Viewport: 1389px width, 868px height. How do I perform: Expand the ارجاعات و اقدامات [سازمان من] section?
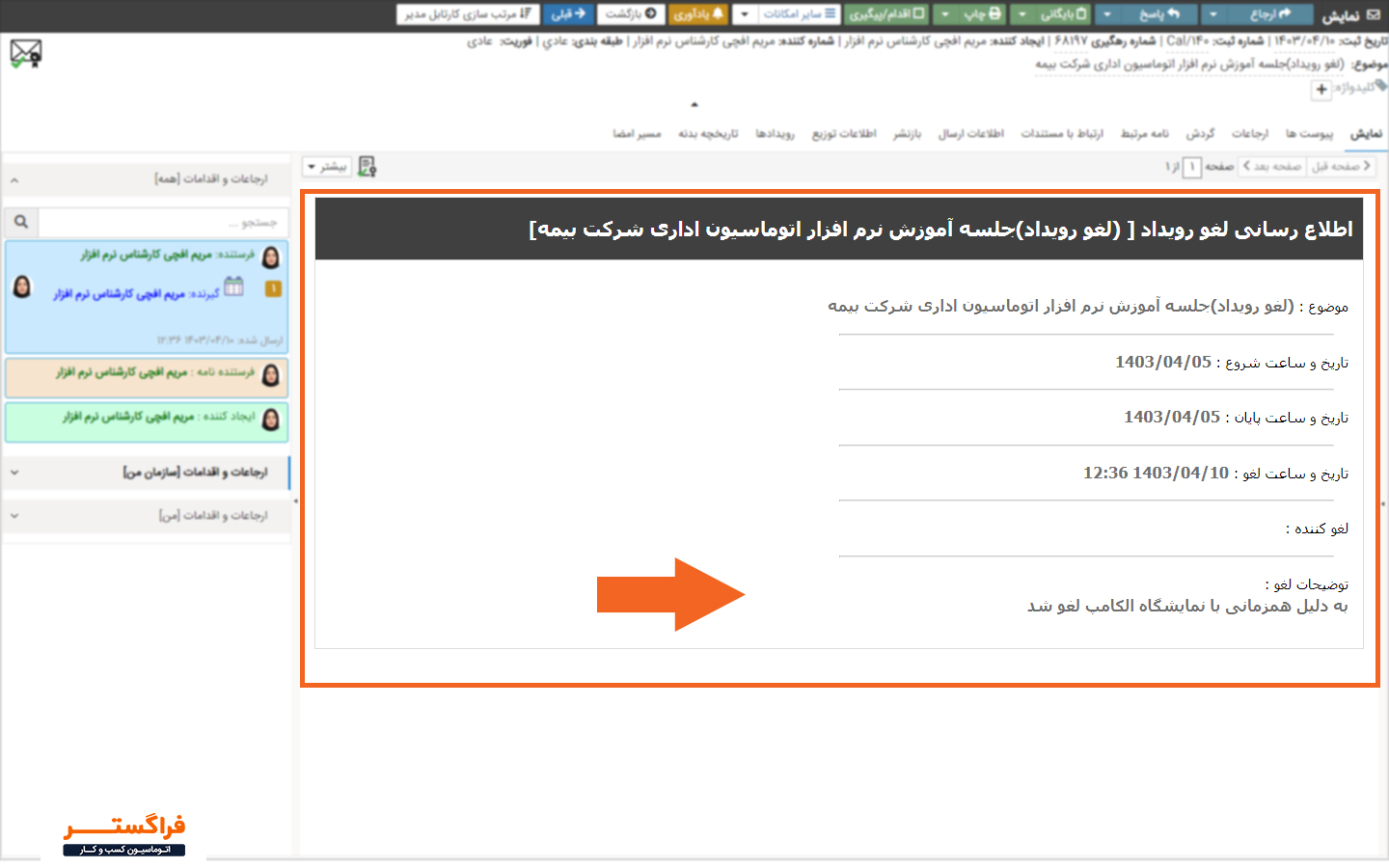pos(14,473)
